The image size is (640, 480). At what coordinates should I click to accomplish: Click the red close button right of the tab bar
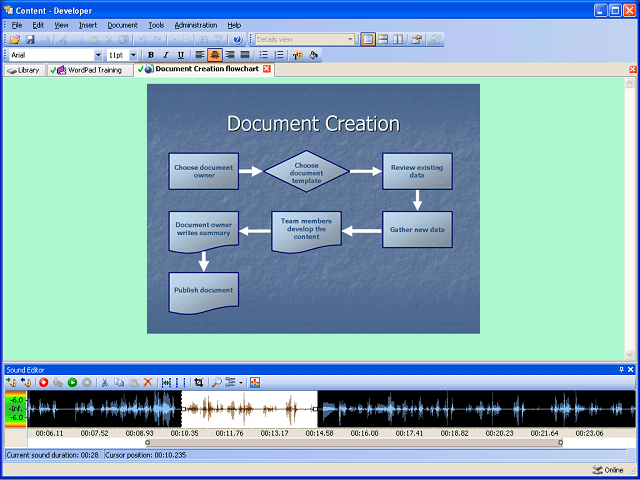pos(633,69)
